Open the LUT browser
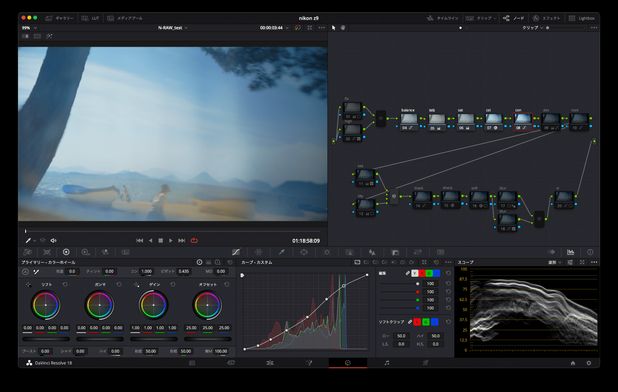The image size is (618, 392). 90,18
